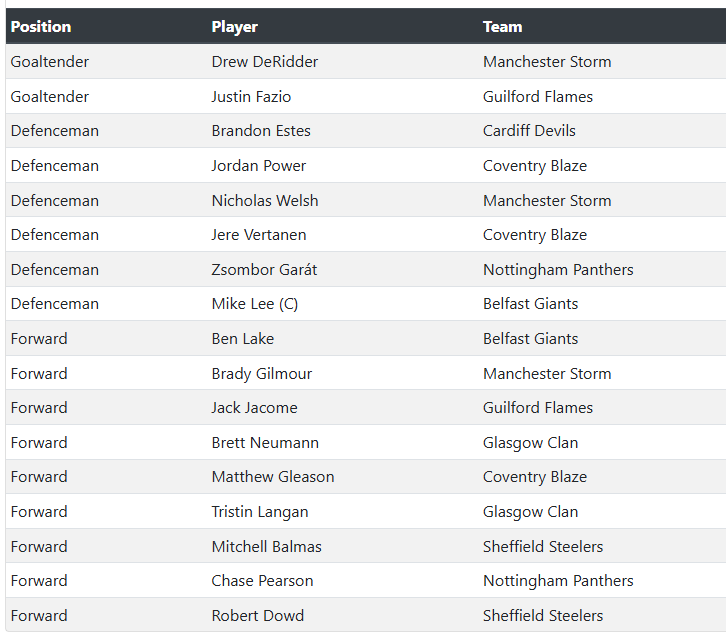726x638 pixels.
Task: Click Mike Lee (C) in the table
Action: tap(255, 304)
